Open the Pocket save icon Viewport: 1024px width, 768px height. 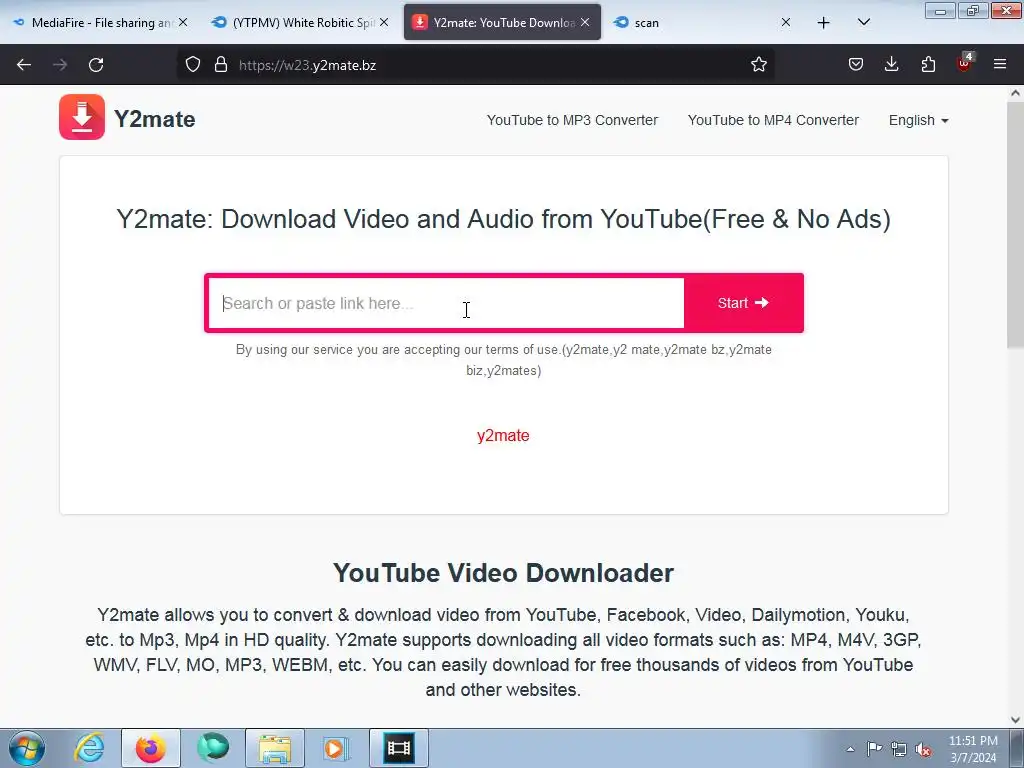(x=856, y=64)
